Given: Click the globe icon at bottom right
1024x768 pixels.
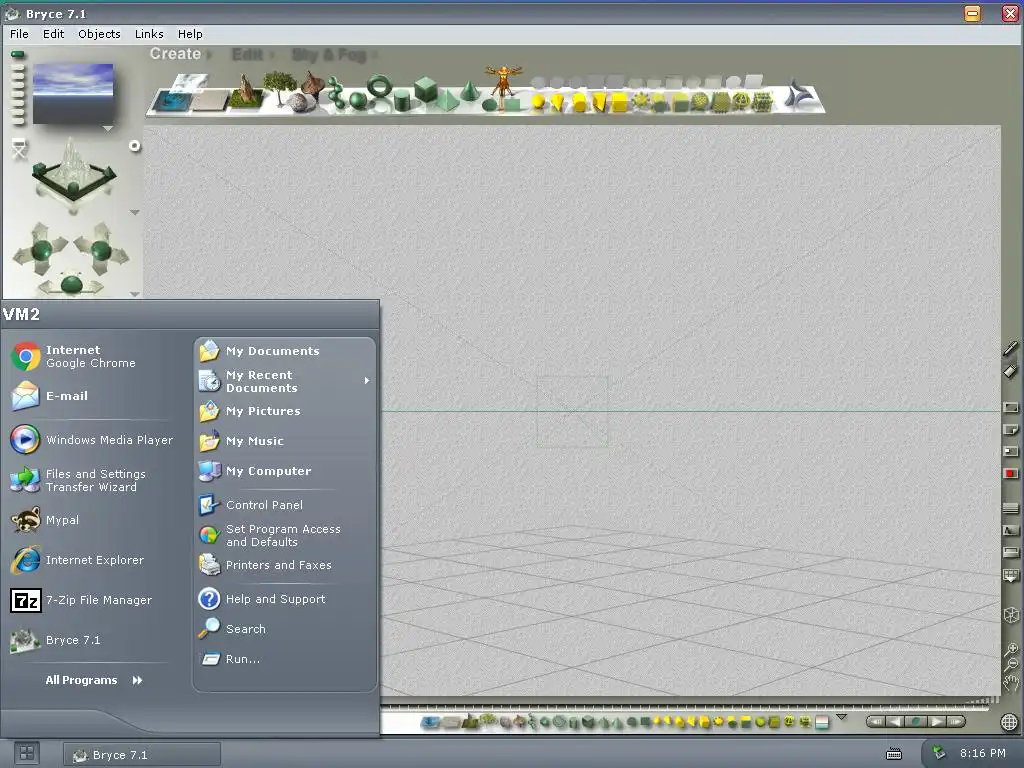Looking at the screenshot, I should (1010, 722).
